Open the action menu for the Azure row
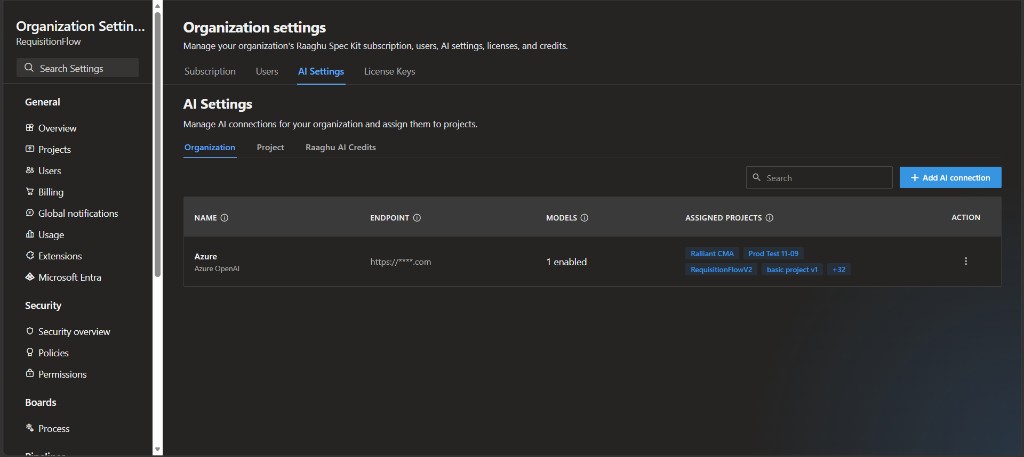 pyautogui.click(x=966, y=261)
